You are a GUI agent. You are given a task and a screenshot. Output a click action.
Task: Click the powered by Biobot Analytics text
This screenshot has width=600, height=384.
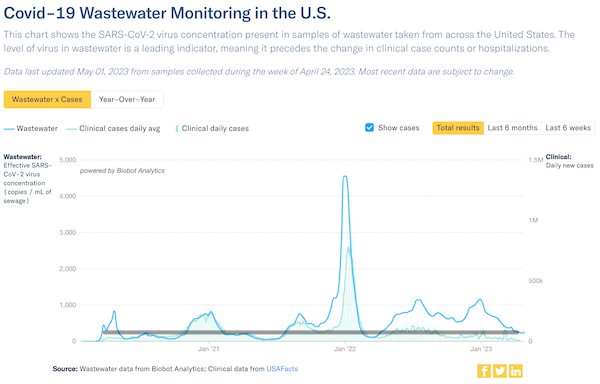click(122, 171)
